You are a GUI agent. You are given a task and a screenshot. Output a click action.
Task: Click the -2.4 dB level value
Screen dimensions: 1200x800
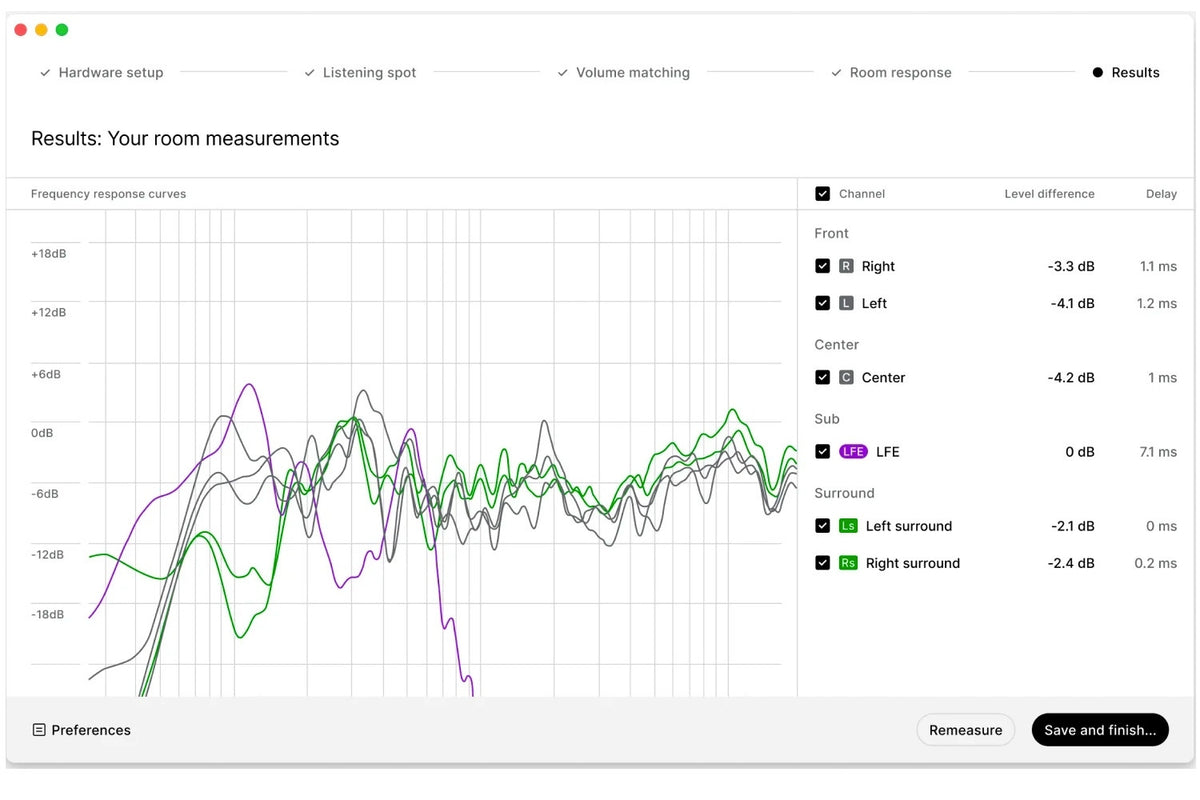[1071, 563]
